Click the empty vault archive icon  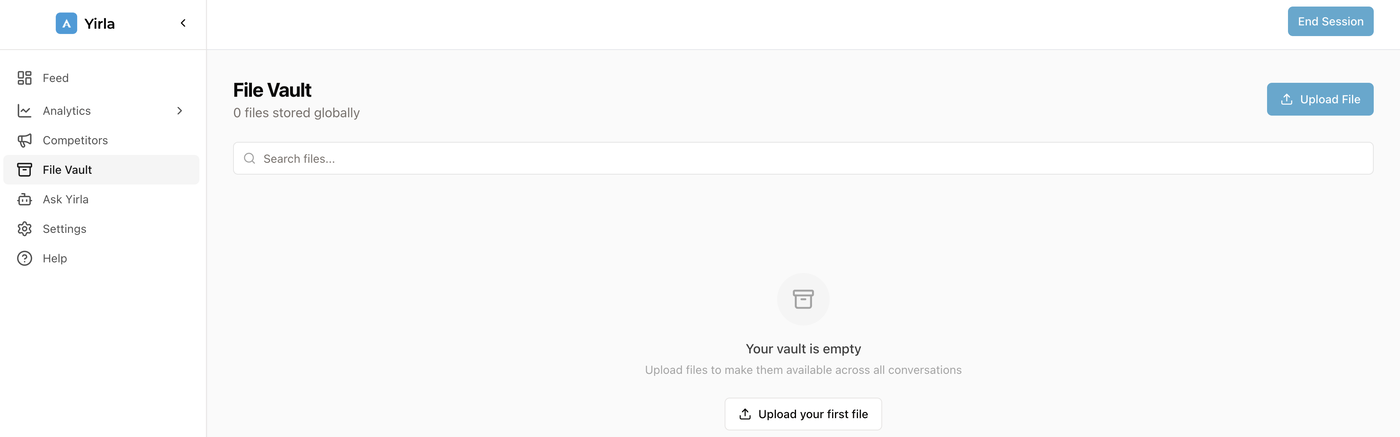point(803,299)
